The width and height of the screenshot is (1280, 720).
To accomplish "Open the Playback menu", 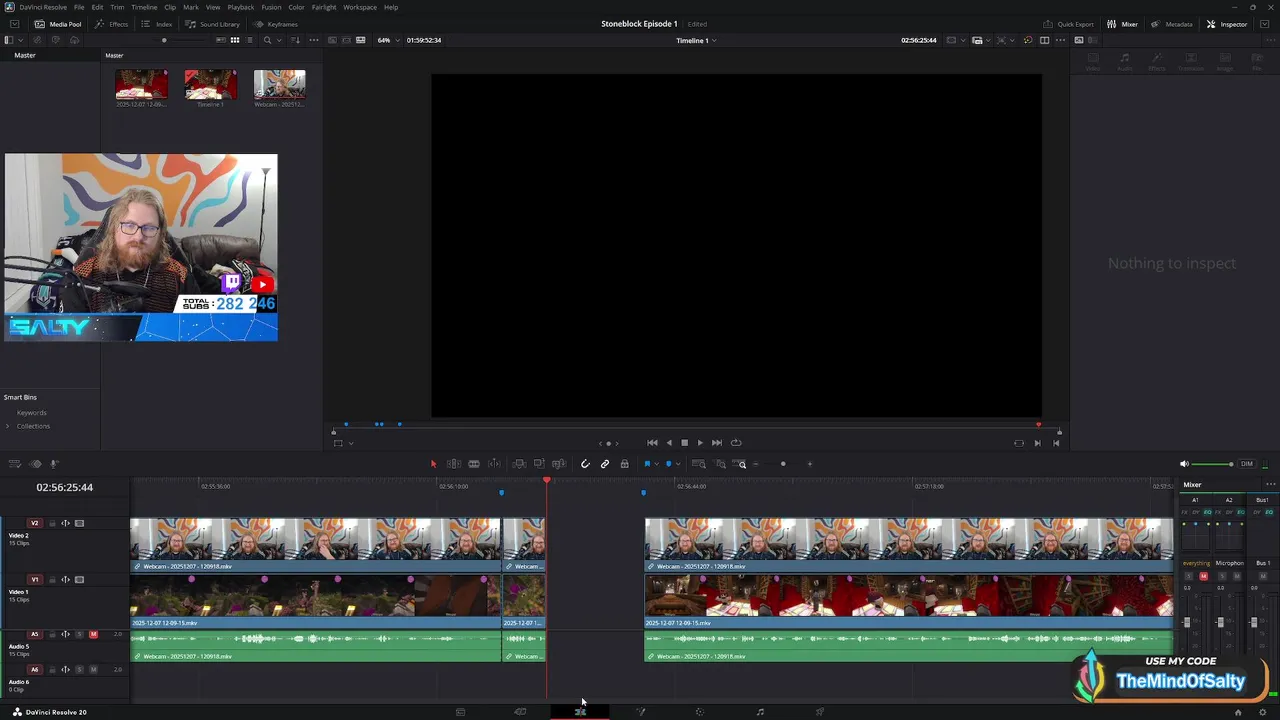I will (x=241, y=7).
